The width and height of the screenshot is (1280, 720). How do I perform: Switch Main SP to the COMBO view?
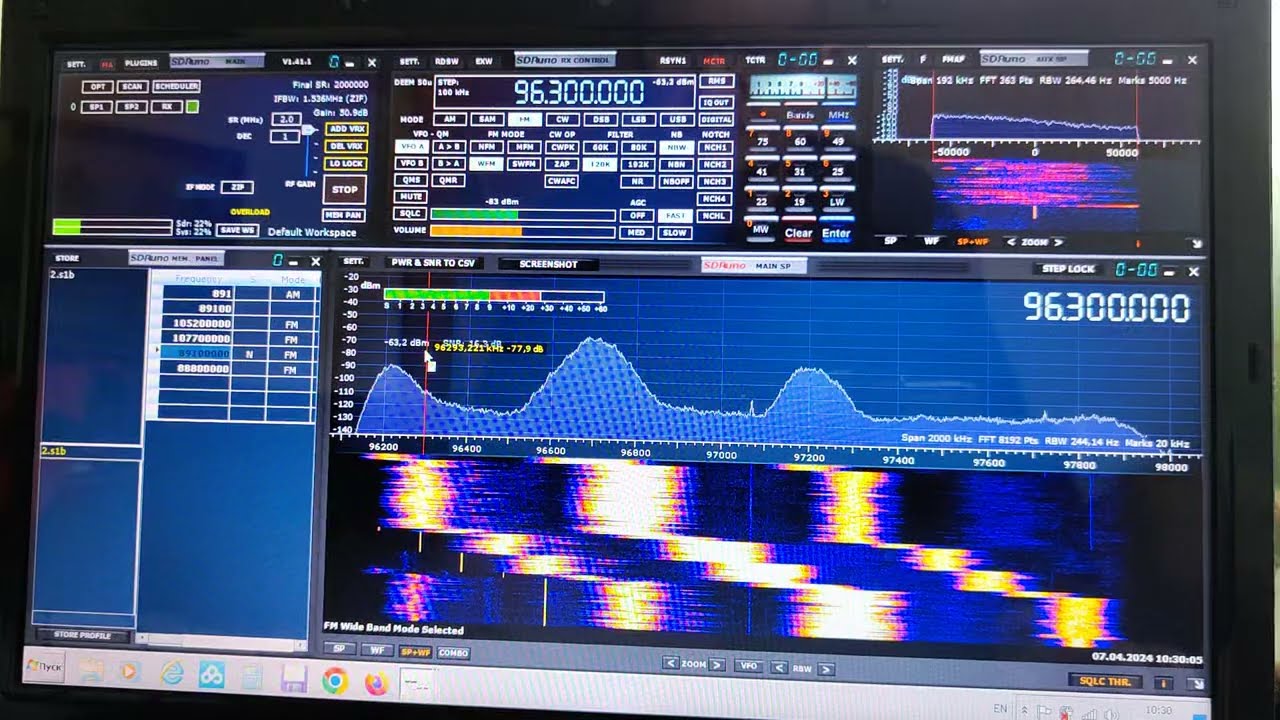pos(453,653)
